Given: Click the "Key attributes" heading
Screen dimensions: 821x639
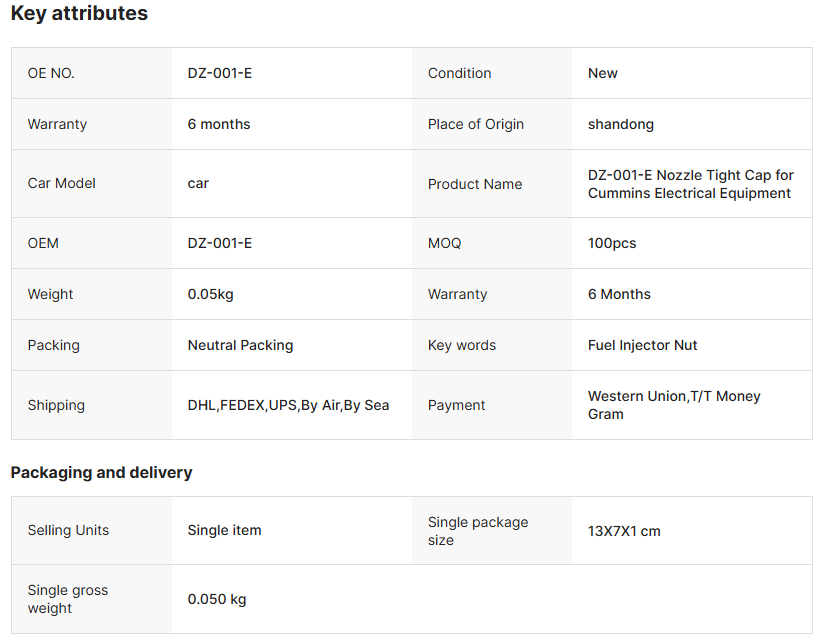Looking at the screenshot, I should pos(79,14).
